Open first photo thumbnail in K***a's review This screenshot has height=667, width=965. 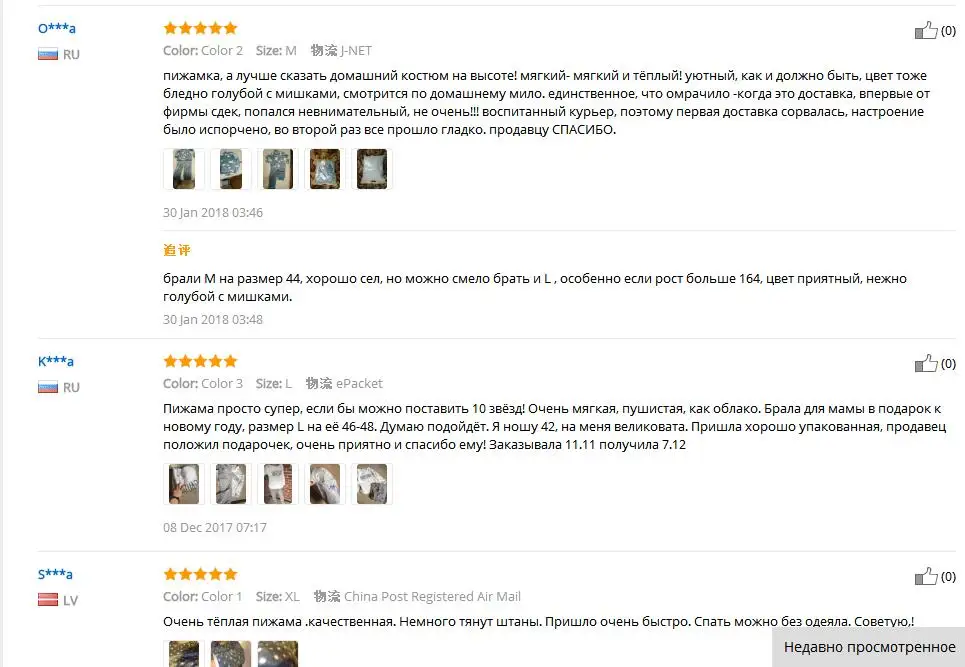184,484
